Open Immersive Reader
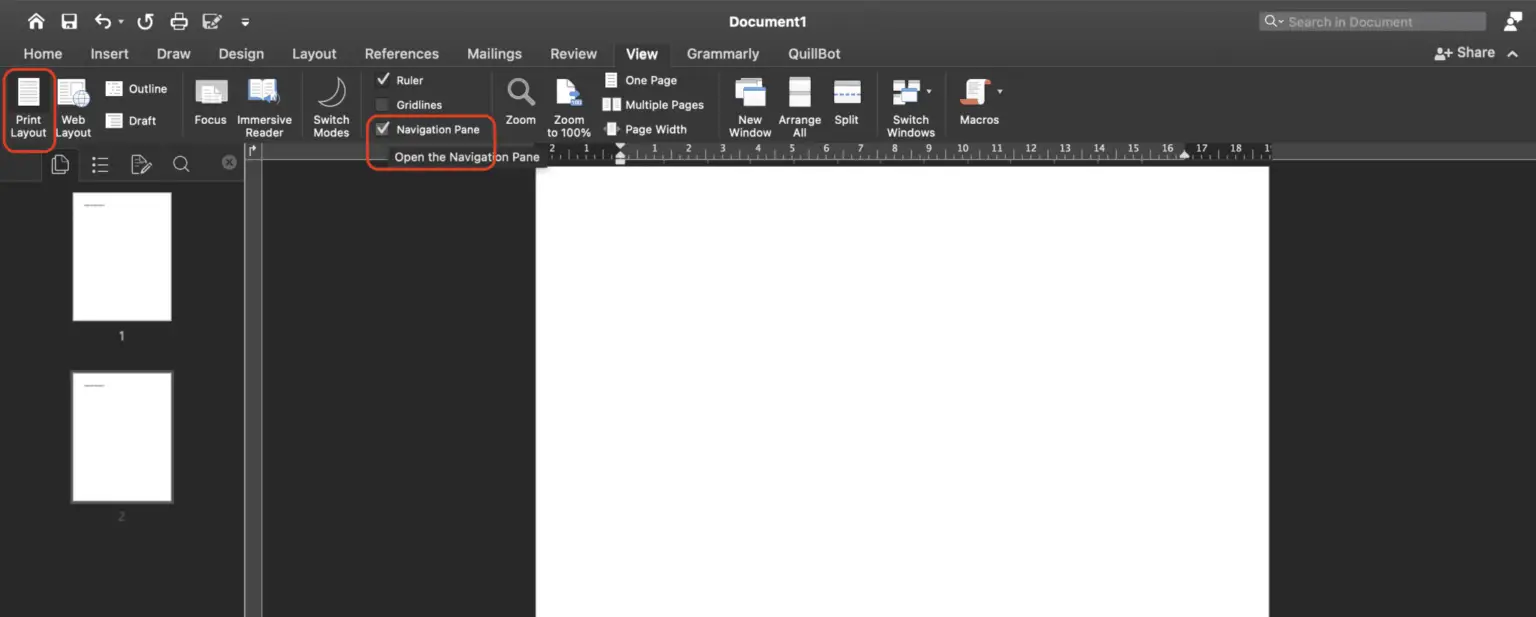 coord(264,108)
